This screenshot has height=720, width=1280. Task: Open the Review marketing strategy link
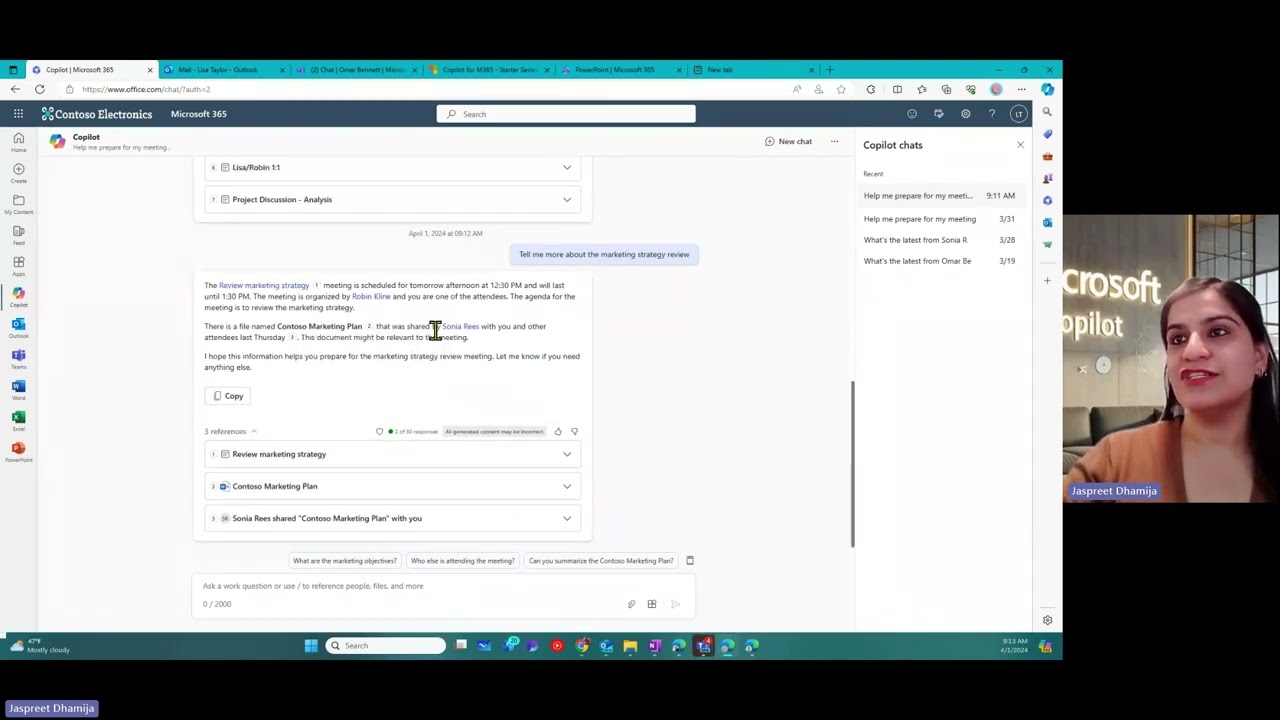pyautogui.click(x=264, y=286)
